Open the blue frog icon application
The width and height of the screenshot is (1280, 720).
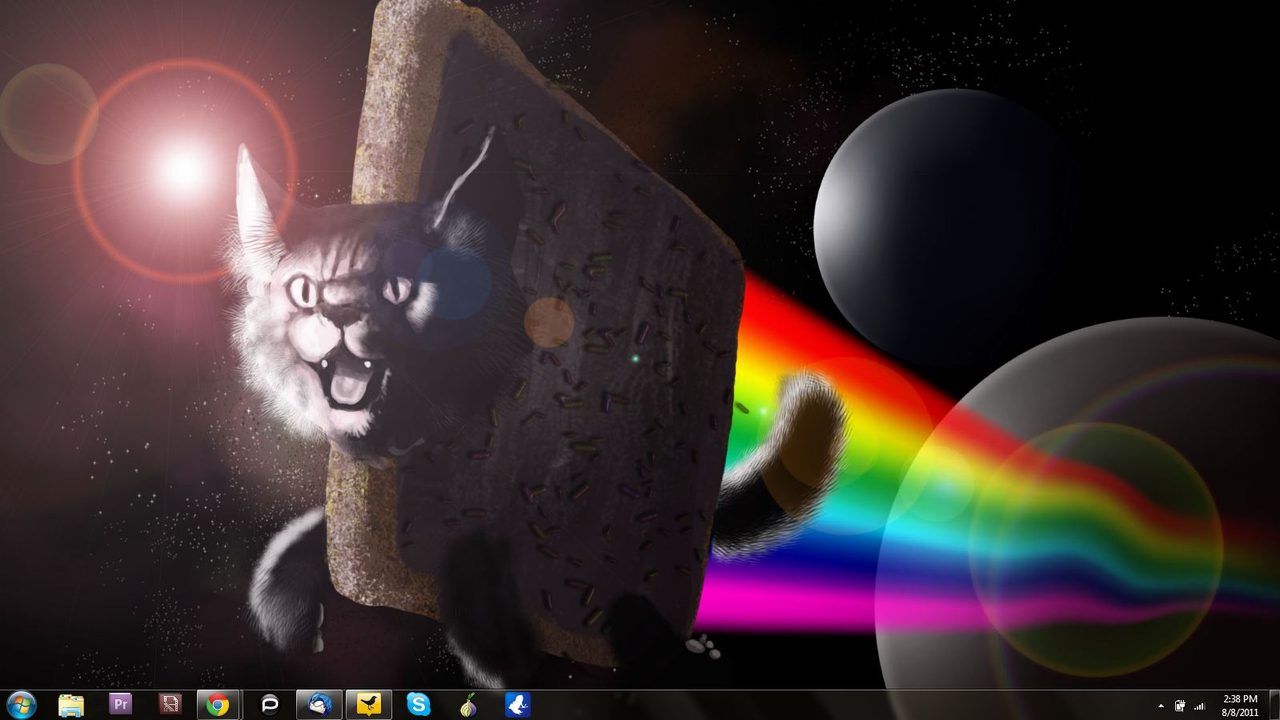click(x=518, y=705)
